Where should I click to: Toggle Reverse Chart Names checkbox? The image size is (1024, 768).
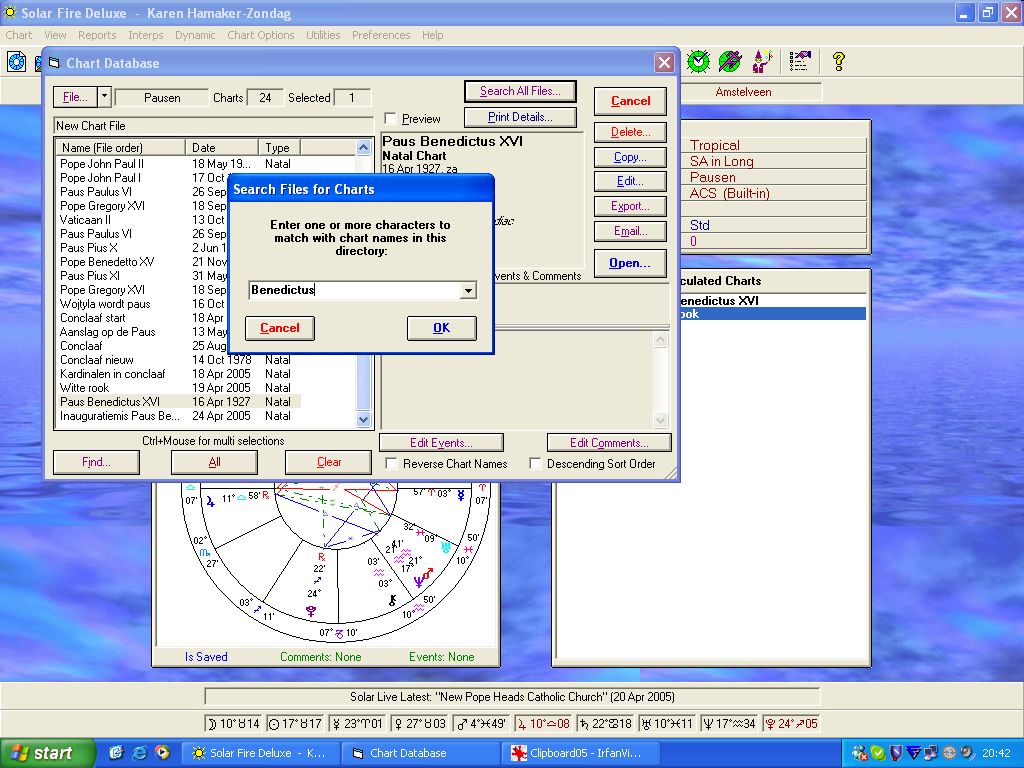392,464
